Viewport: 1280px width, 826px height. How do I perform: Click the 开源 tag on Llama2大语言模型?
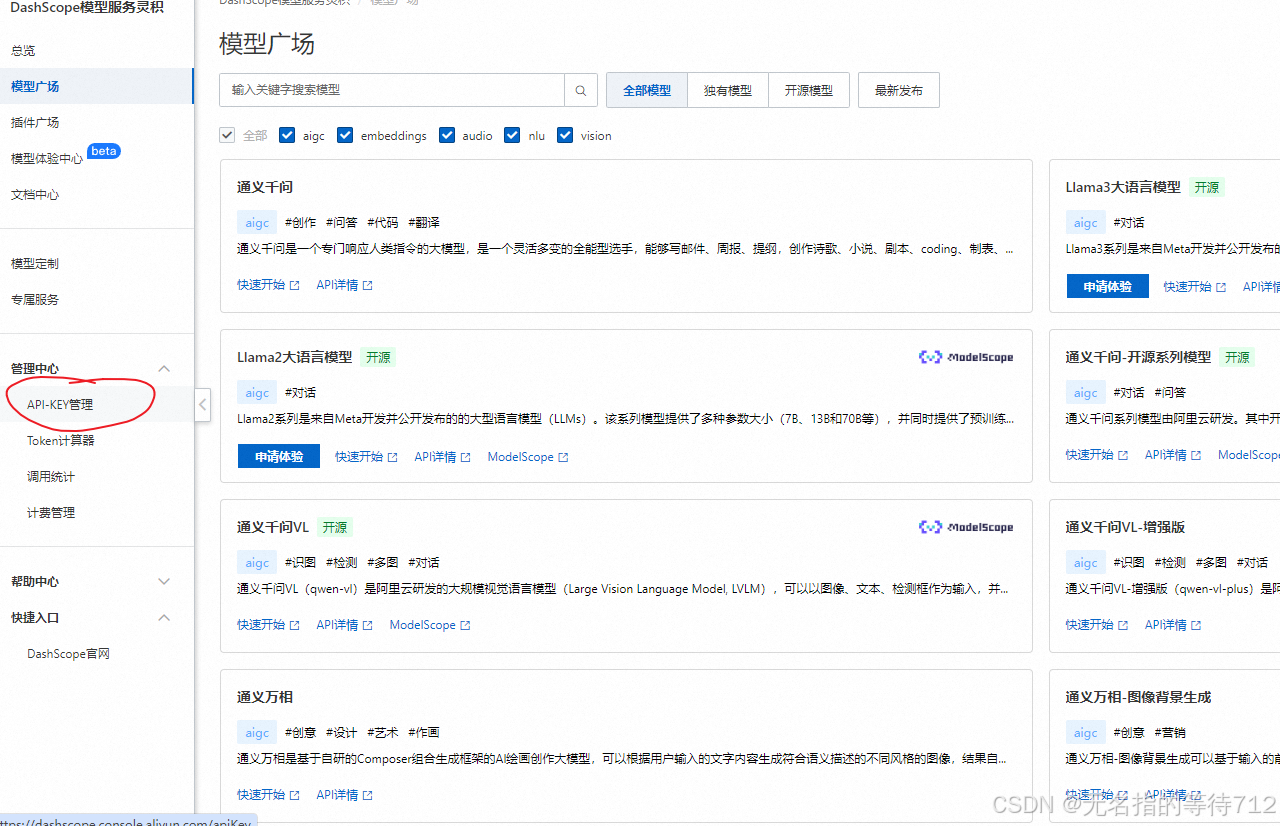[x=378, y=357]
